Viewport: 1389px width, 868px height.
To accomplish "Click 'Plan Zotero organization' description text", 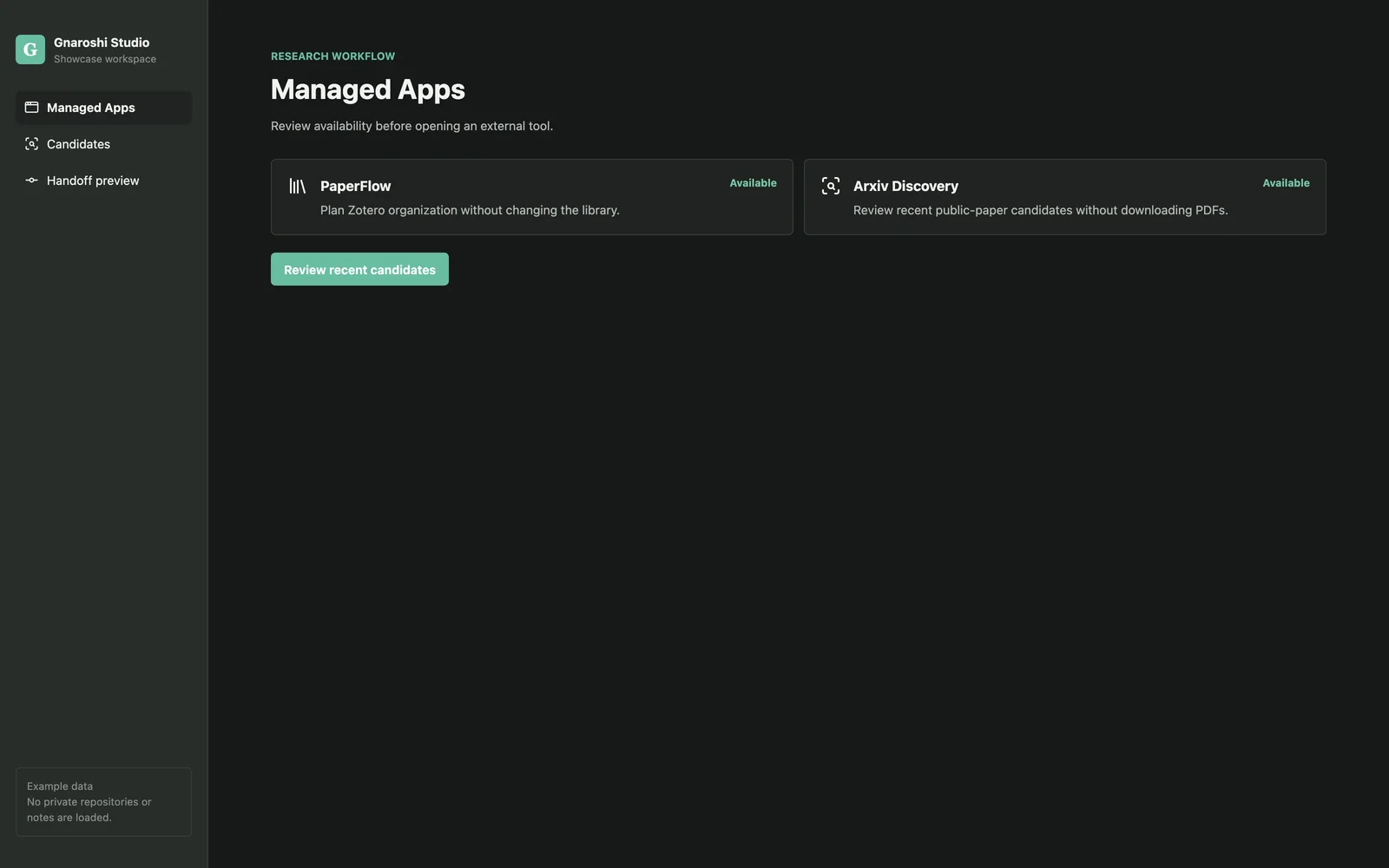I will point(470,210).
